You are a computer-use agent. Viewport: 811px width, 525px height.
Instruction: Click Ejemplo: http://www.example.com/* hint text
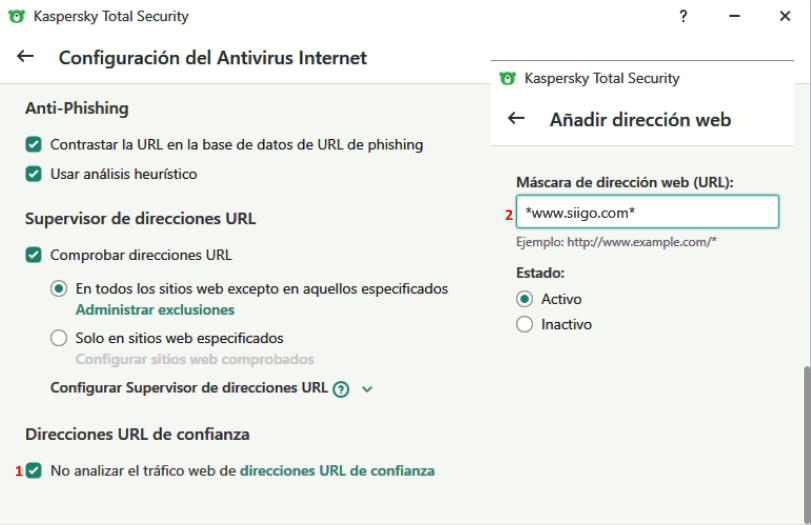[617, 242]
